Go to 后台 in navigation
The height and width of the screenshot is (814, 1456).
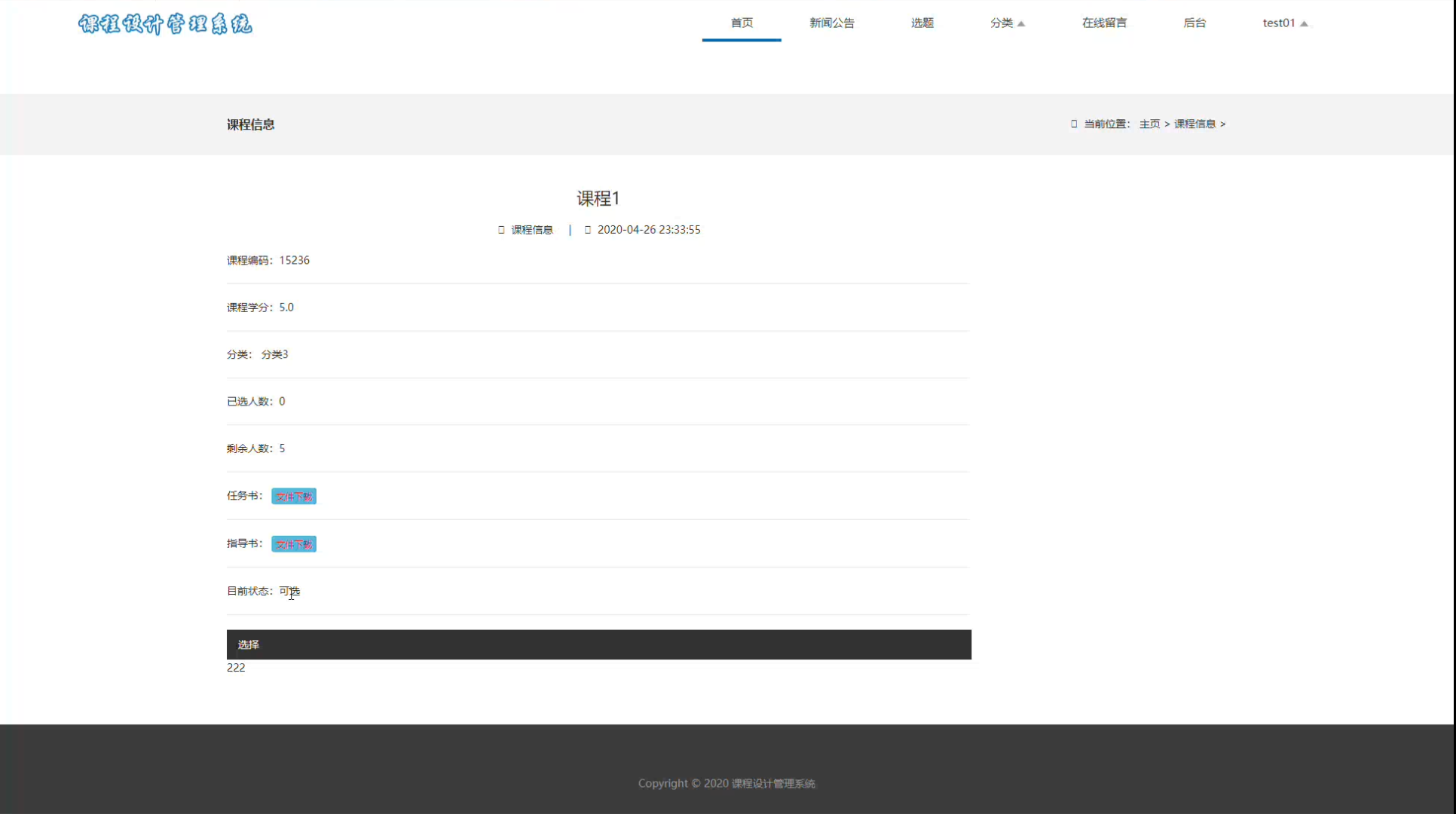coord(1194,23)
